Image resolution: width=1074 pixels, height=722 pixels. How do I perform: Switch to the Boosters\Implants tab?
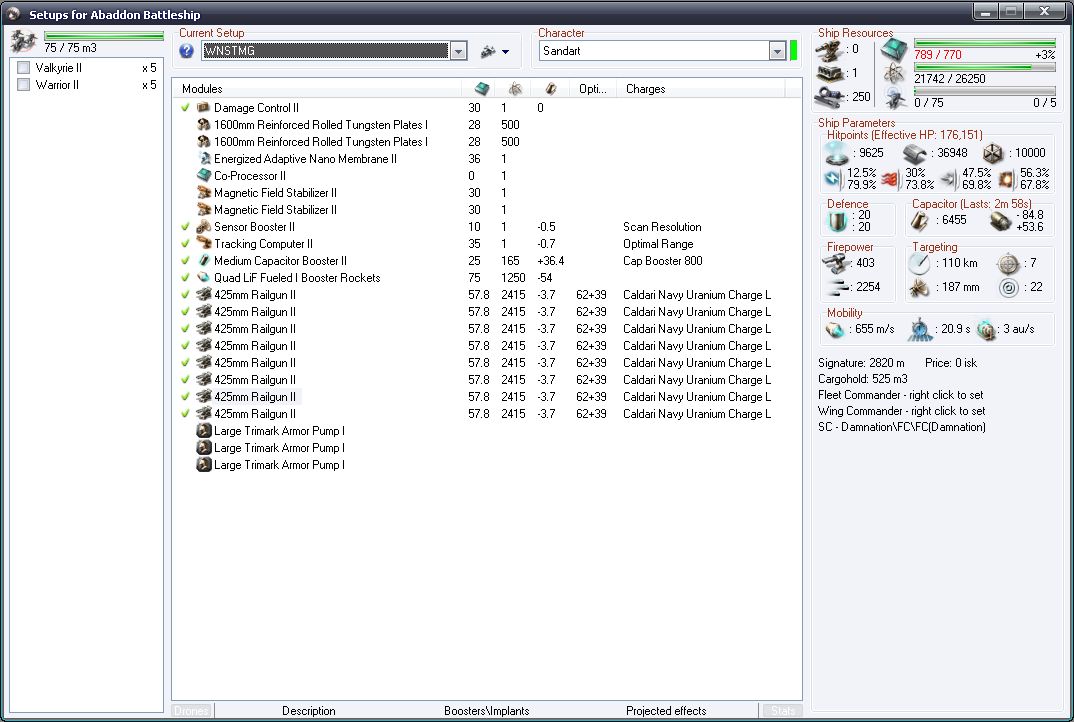pos(486,711)
